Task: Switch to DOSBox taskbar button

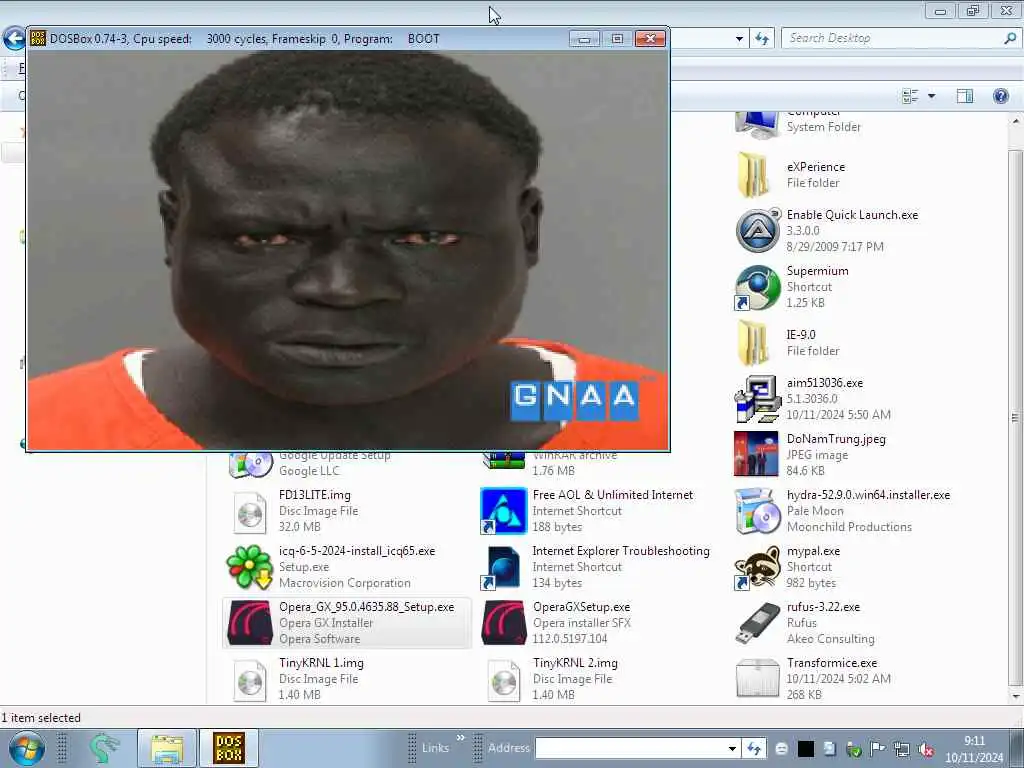Action: point(229,748)
